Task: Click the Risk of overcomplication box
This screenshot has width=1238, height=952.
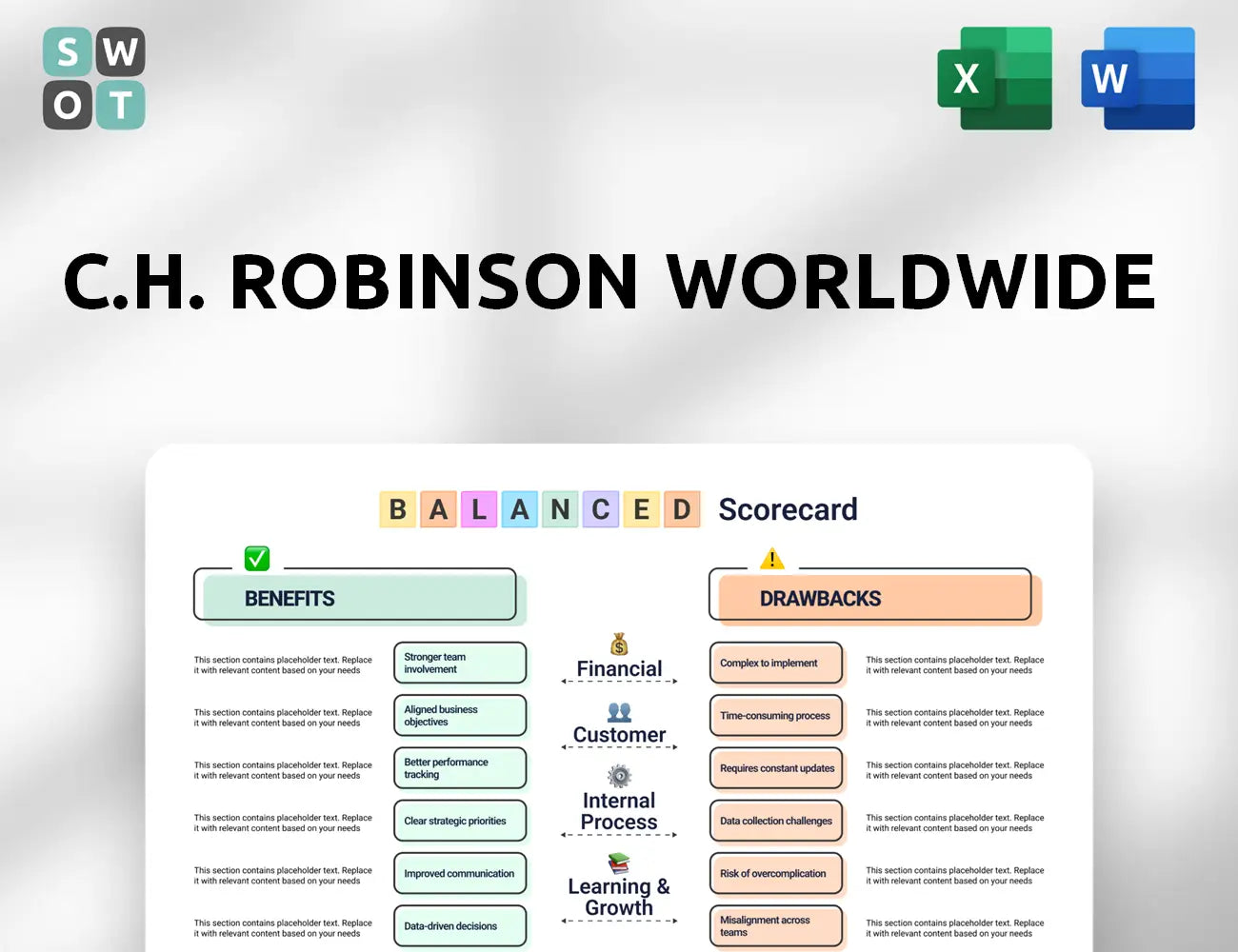Action: (x=776, y=873)
